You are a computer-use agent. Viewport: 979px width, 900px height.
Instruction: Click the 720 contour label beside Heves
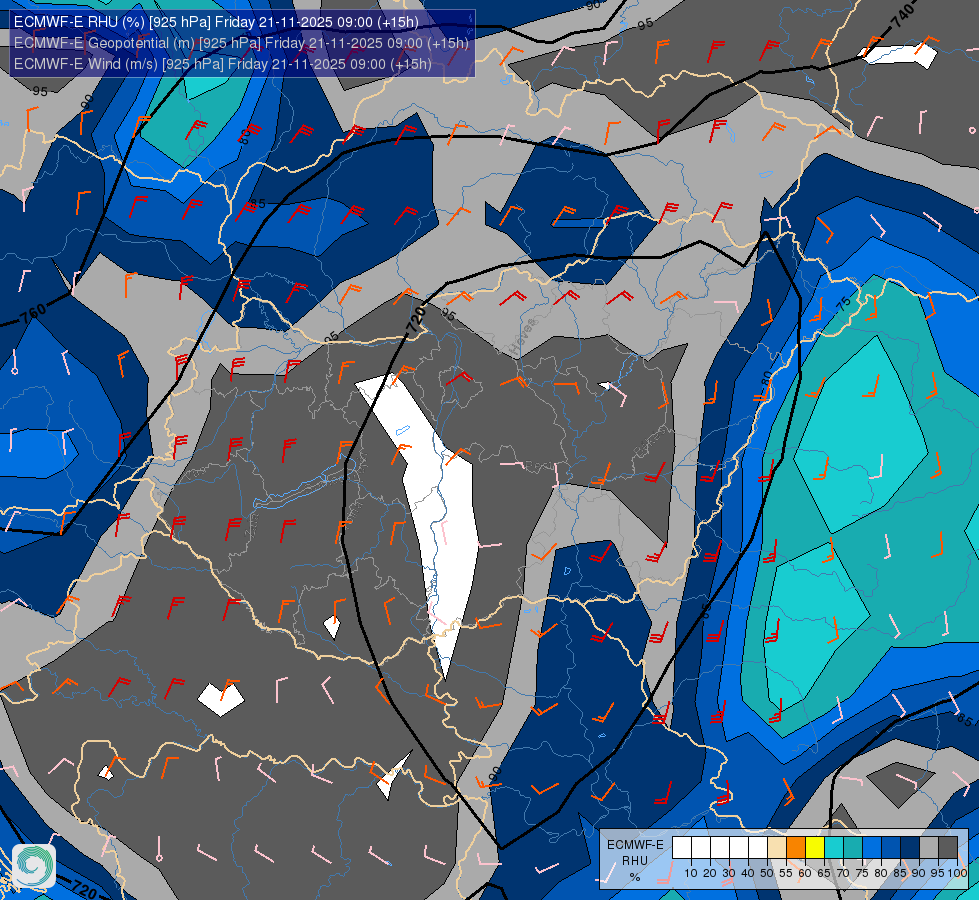coord(416,320)
